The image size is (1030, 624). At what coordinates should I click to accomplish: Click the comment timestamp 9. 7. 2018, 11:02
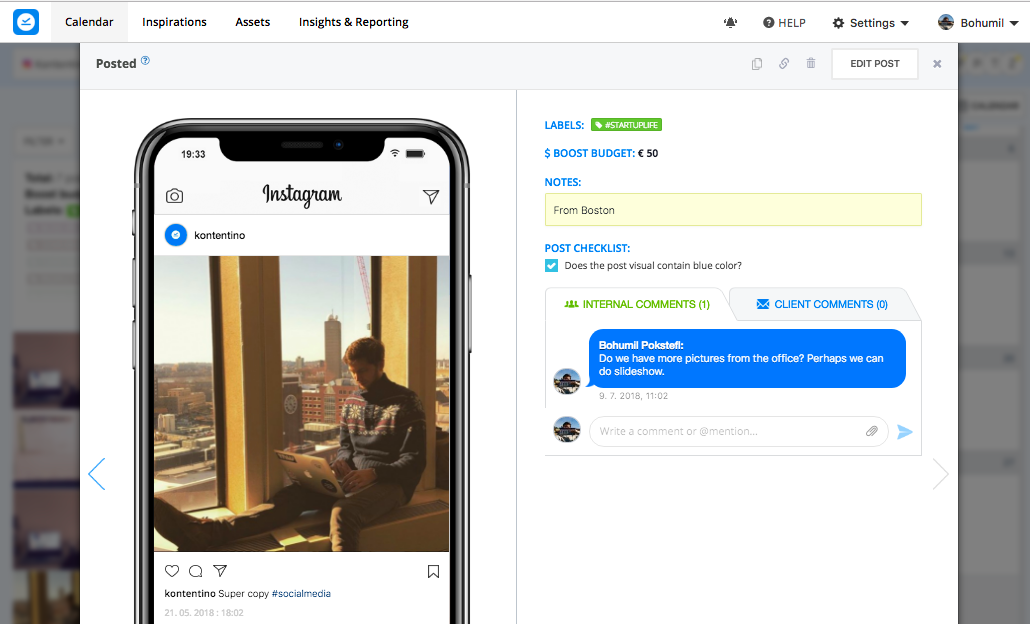pyautogui.click(x=633, y=395)
